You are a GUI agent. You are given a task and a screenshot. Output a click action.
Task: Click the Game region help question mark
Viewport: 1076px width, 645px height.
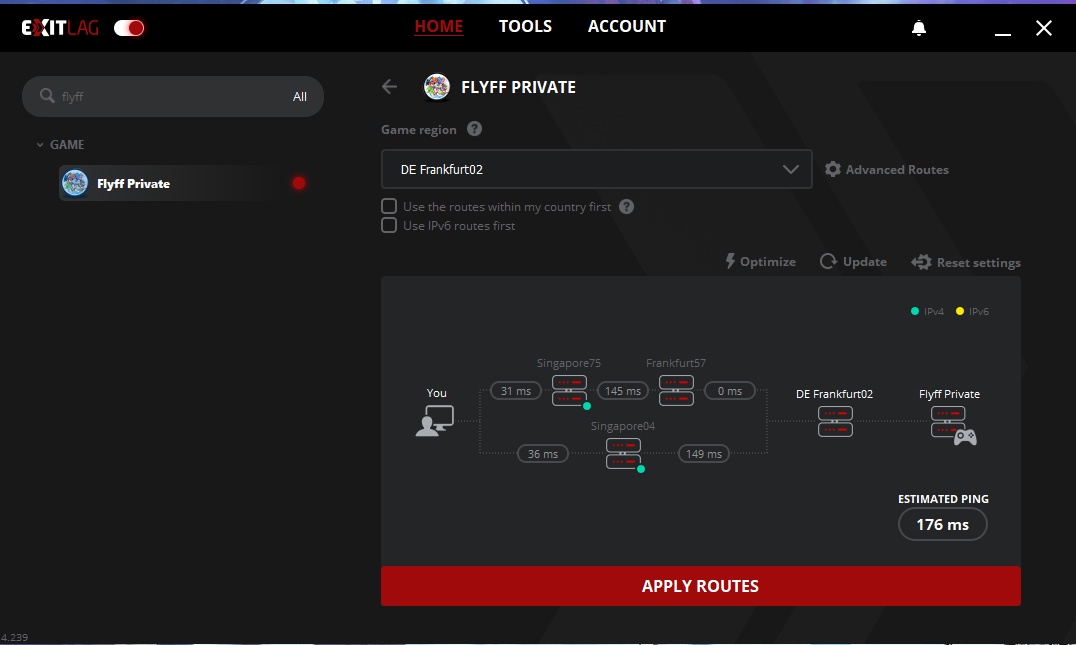474,129
